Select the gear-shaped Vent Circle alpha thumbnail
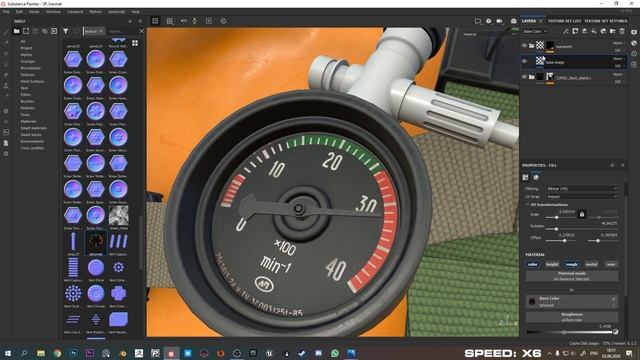Image resolution: width=640 pixels, height=360 pixels. tap(118, 267)
